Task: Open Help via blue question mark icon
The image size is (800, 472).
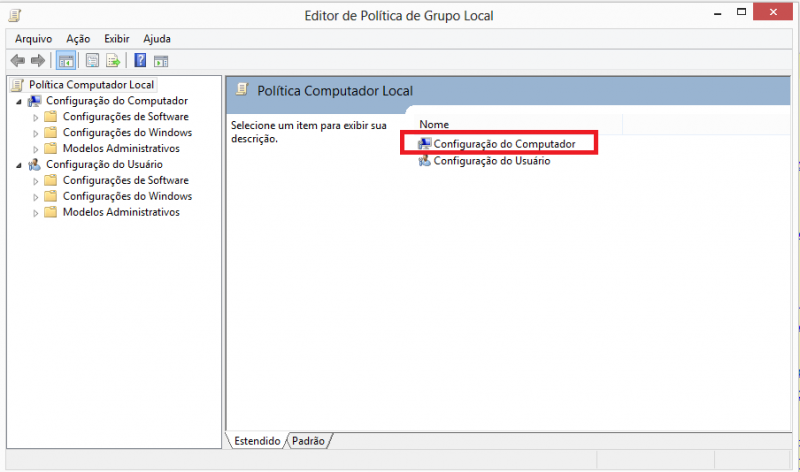Action: (140, 60)
